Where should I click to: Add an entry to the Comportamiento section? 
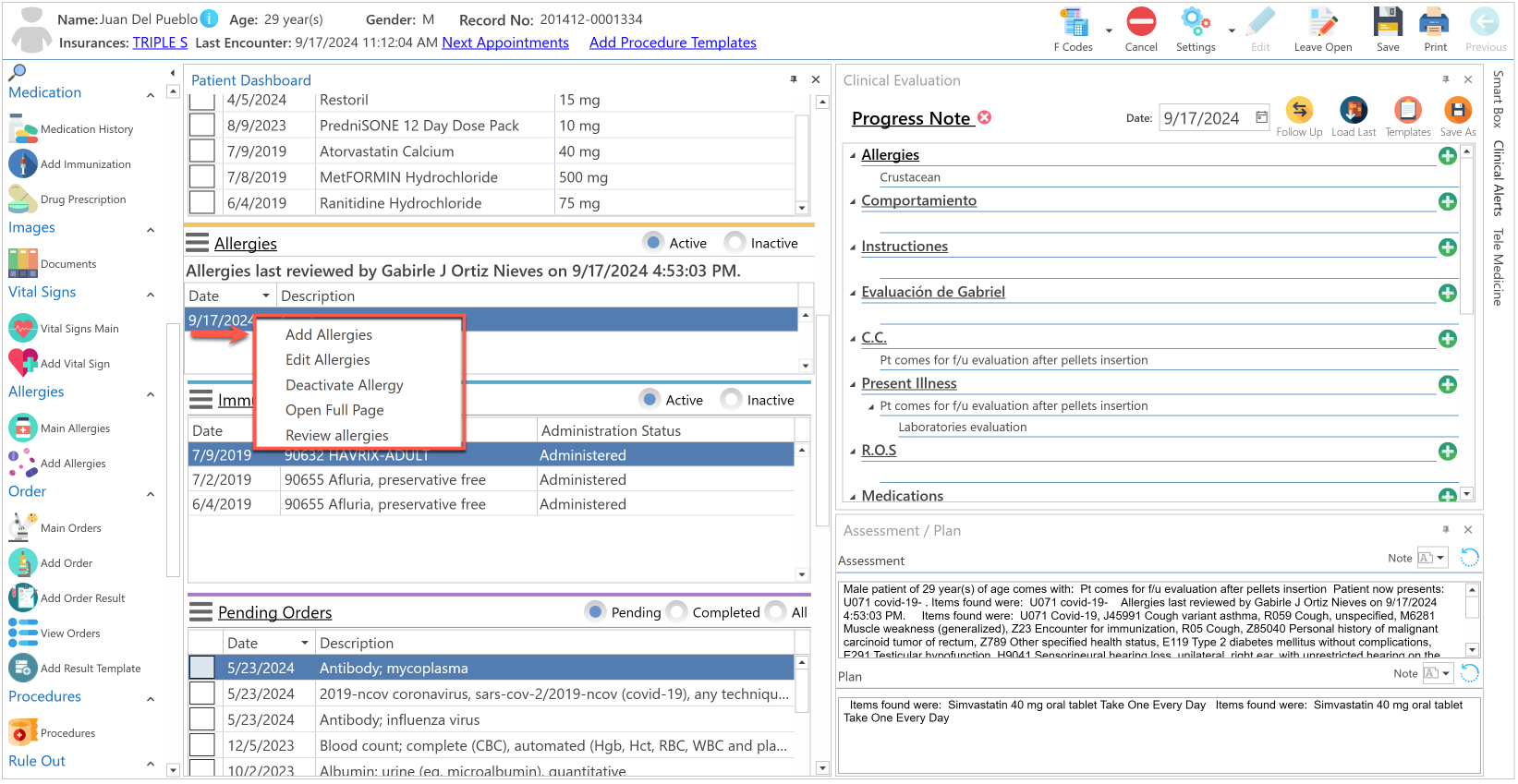[x=1448, y=201]
